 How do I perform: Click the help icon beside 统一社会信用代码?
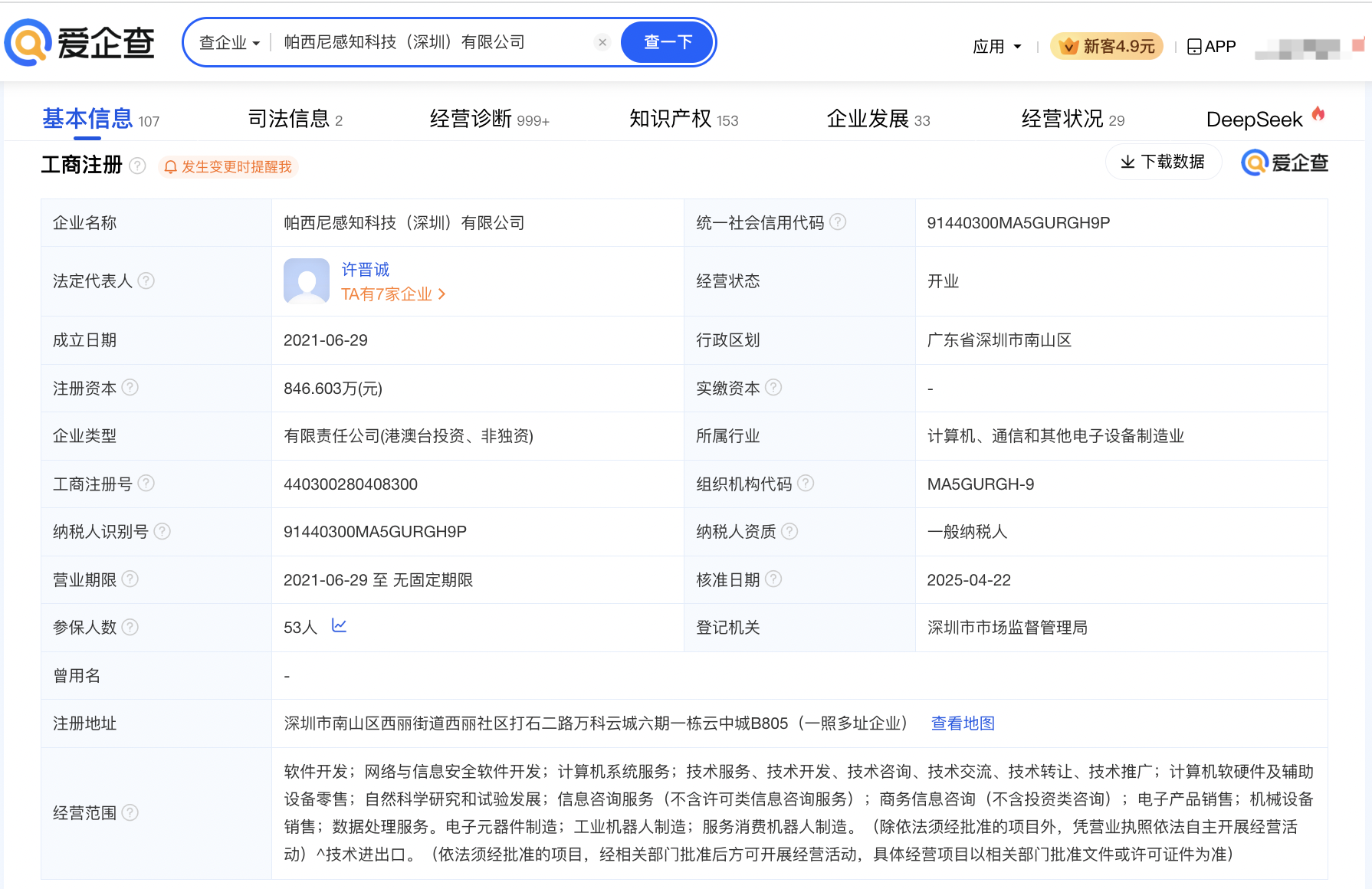(x=839, y=222)
